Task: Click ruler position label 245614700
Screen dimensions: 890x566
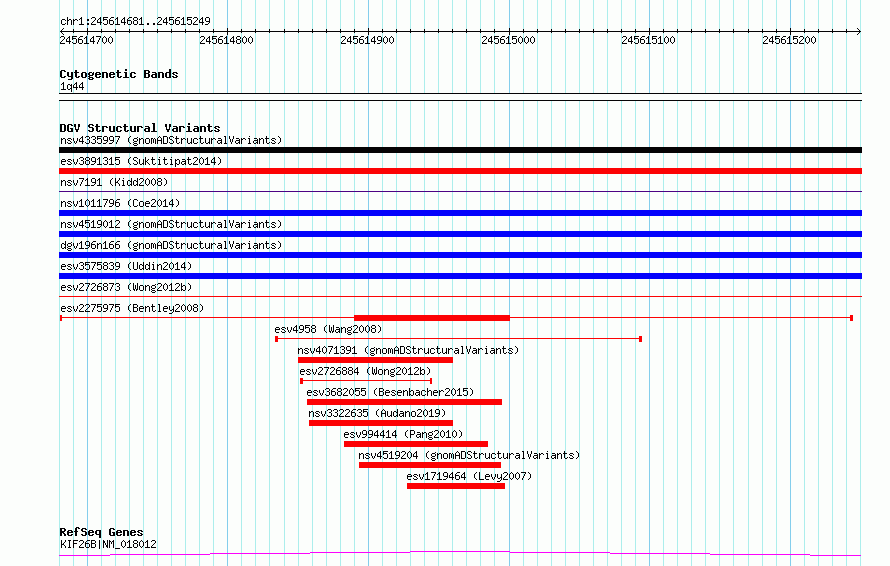Action: pyautogui.click(x=86, y=40)
